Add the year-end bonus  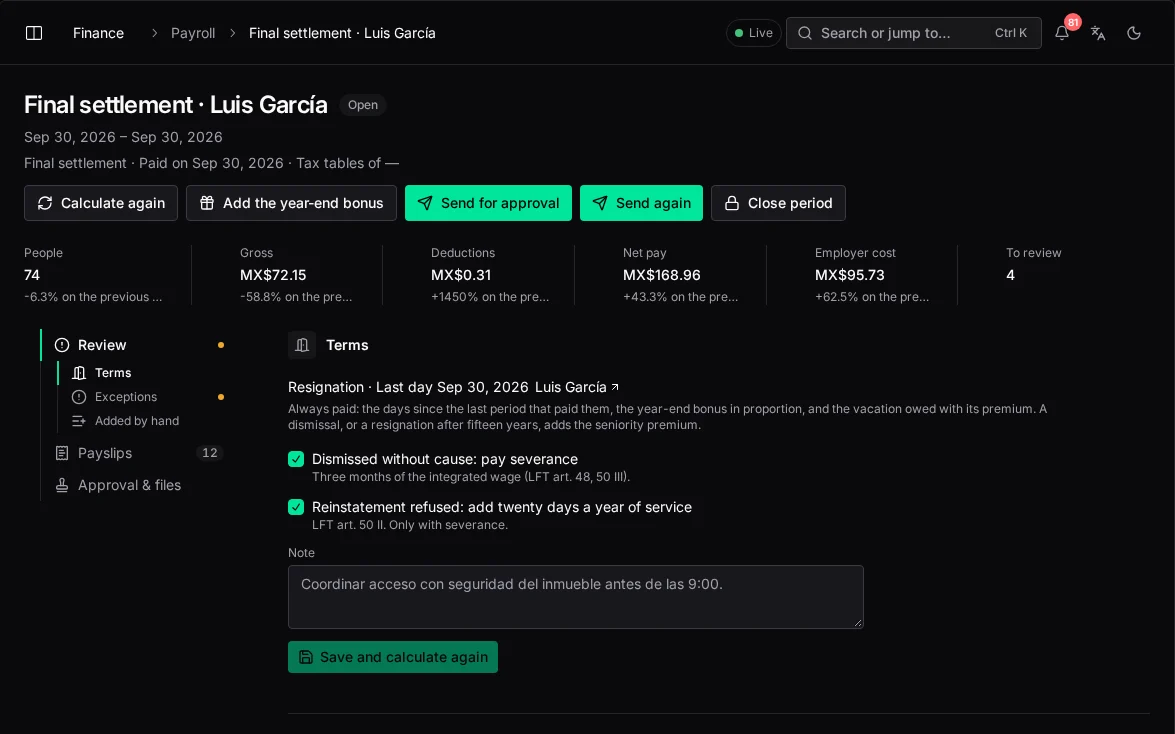point(292,203)
